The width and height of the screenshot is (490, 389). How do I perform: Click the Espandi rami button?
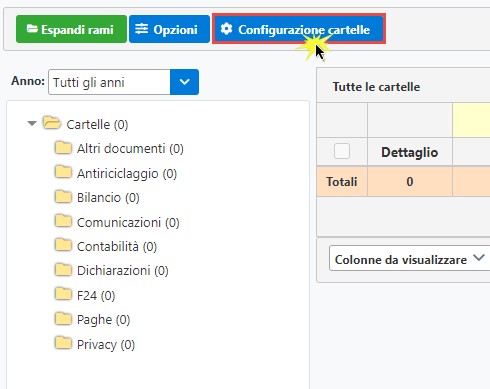[71, 29]
